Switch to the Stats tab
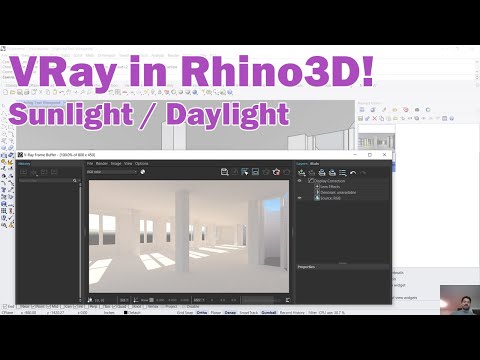Viewport: 480px width, 360px height. [x=315, y=164]
